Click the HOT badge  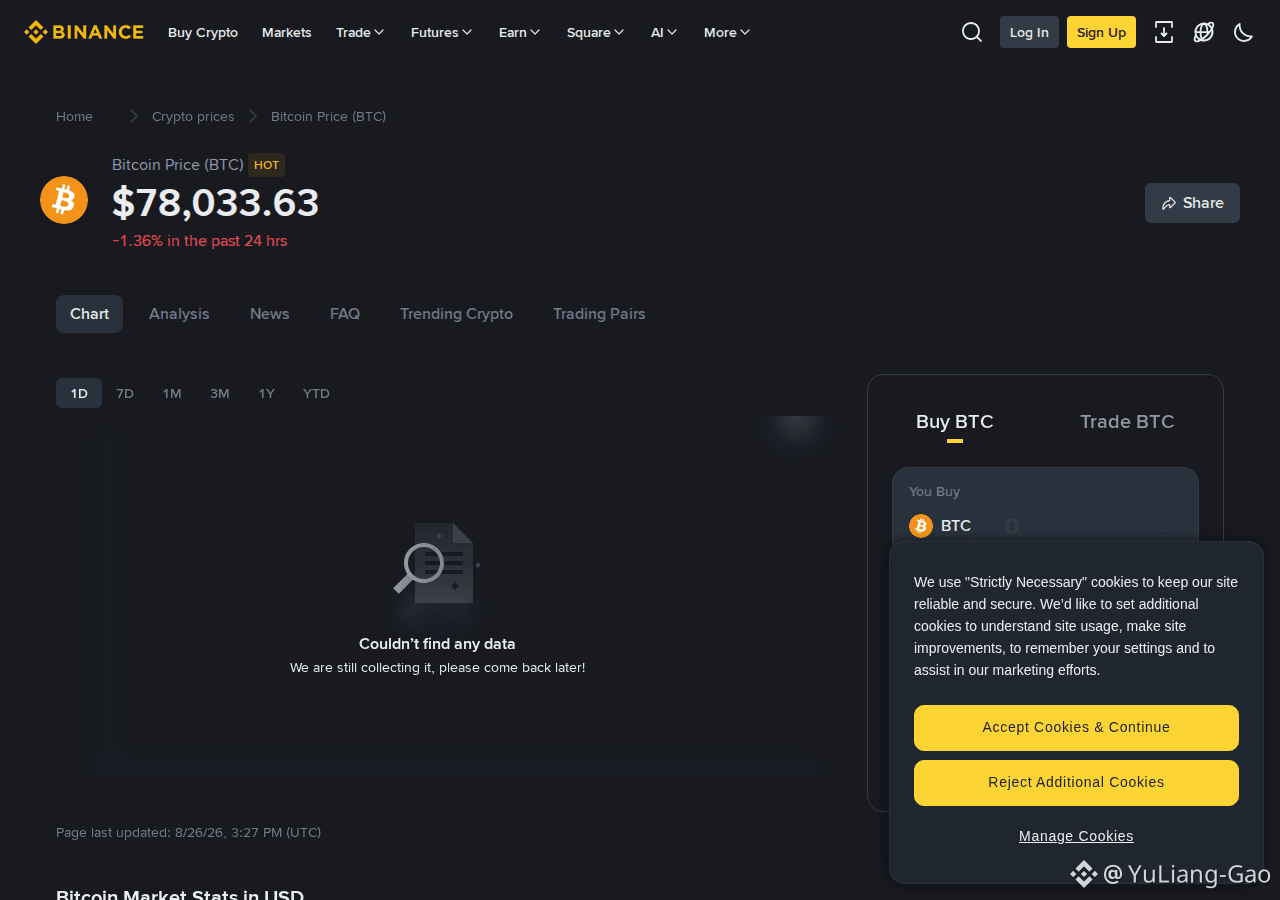pos(266,165)
